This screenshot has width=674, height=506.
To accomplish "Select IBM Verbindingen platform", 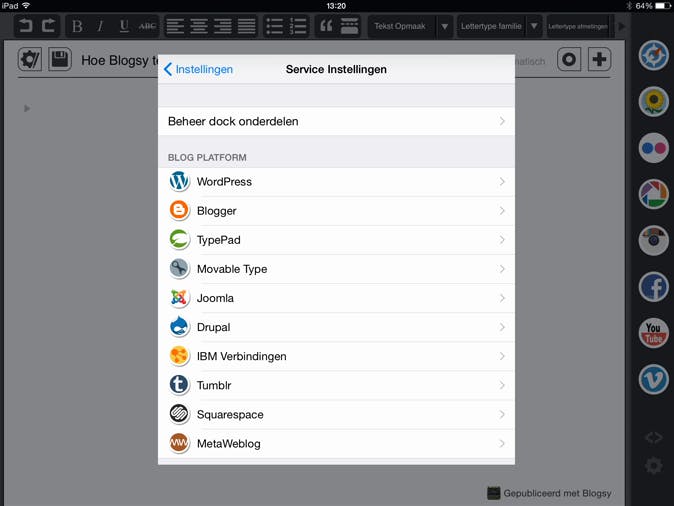I will pyautogui.click(x=336, y=356).
